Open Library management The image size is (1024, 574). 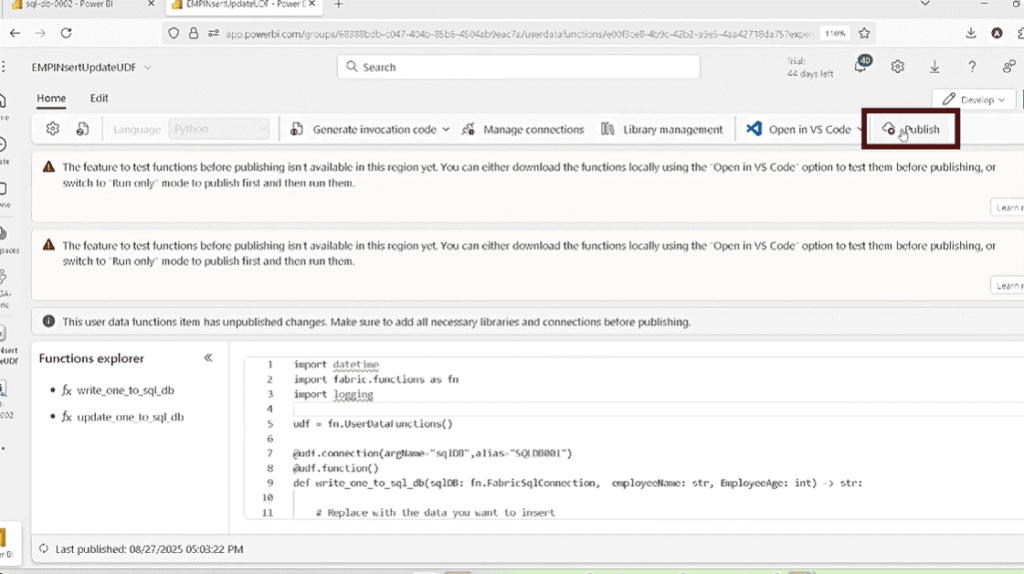(662, 129)
